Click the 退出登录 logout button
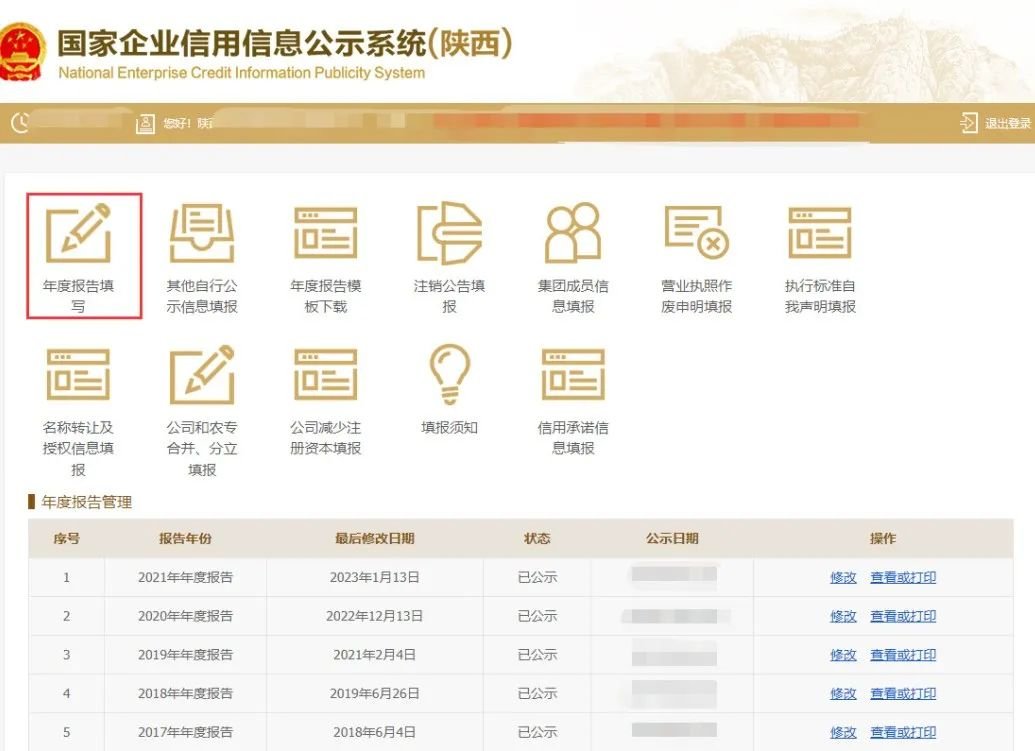The image size is (1035, 751). point(995,123)
